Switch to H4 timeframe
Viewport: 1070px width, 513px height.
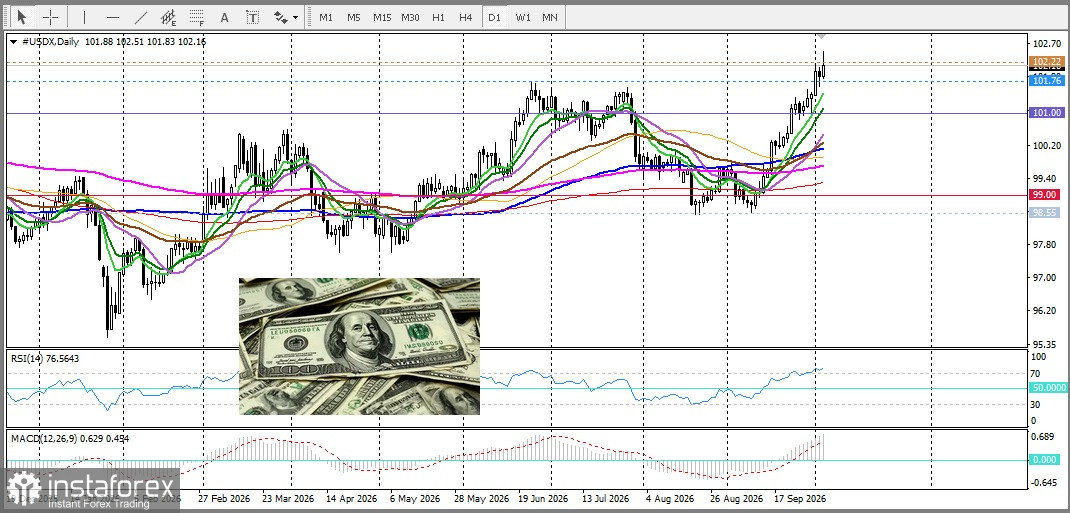465,17
